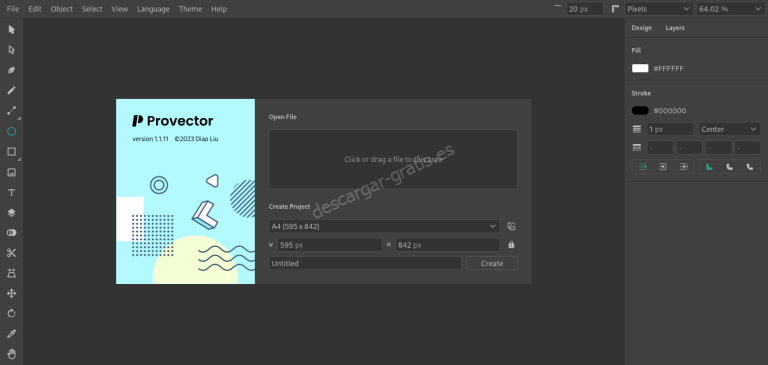Click the stroke width lines icon

637,129
